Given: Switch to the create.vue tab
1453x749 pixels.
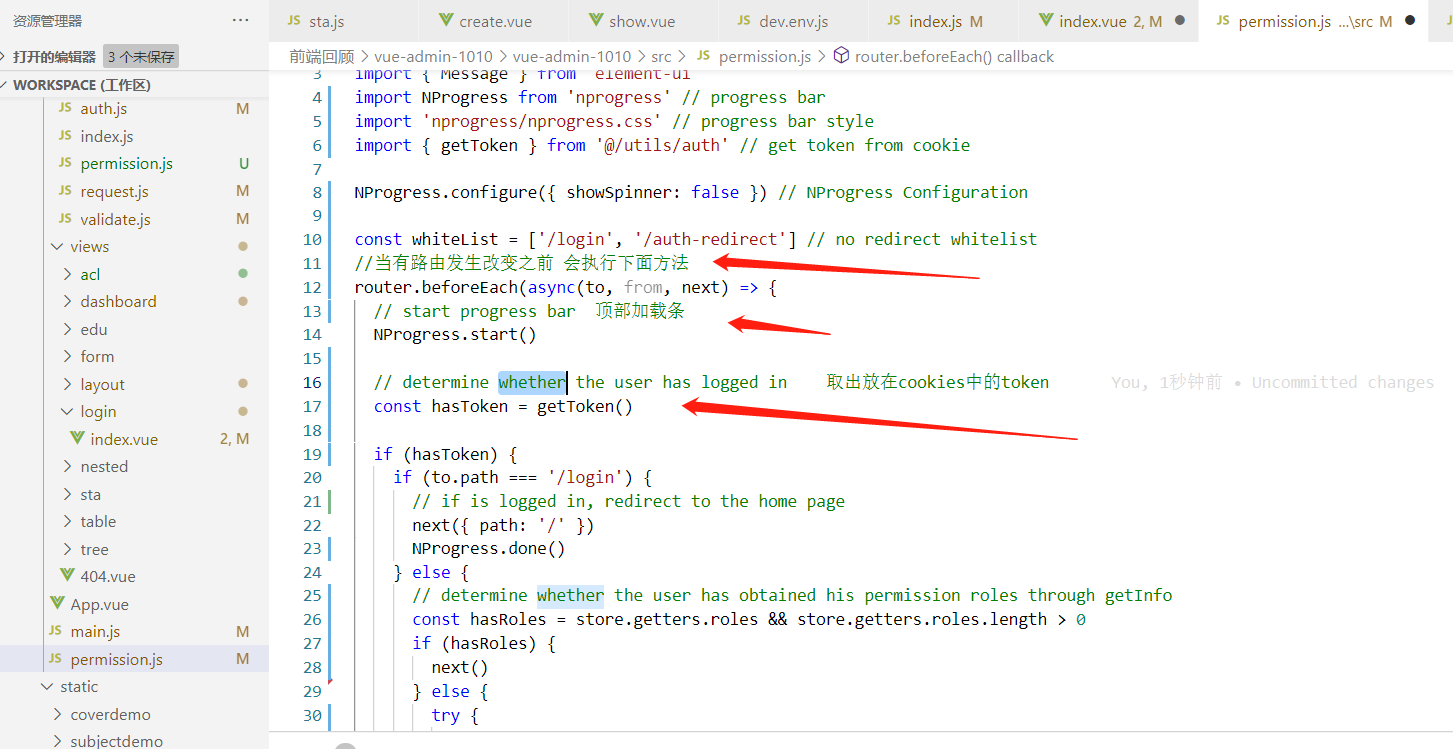Looking at the screenshot, I should (494, 21).
